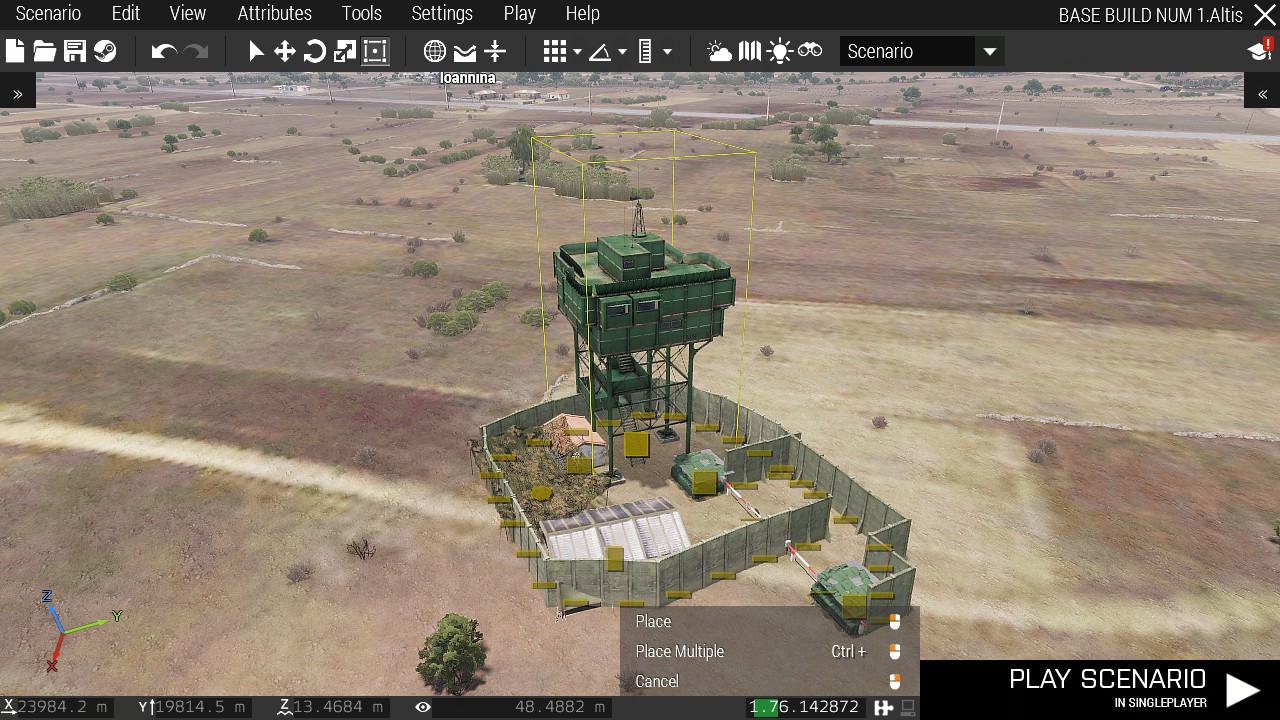Choose Cancel in the context menu
Viewport: 1280px width, 720px height.
(770, 681)
